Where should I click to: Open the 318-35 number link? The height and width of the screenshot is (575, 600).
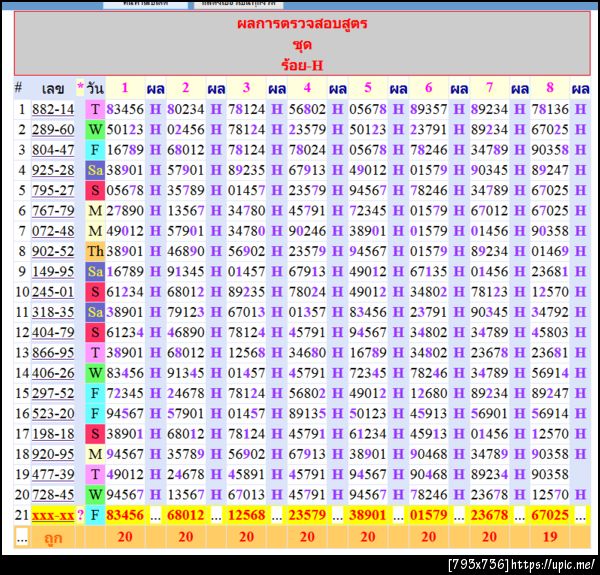click(x=53, y=312)
